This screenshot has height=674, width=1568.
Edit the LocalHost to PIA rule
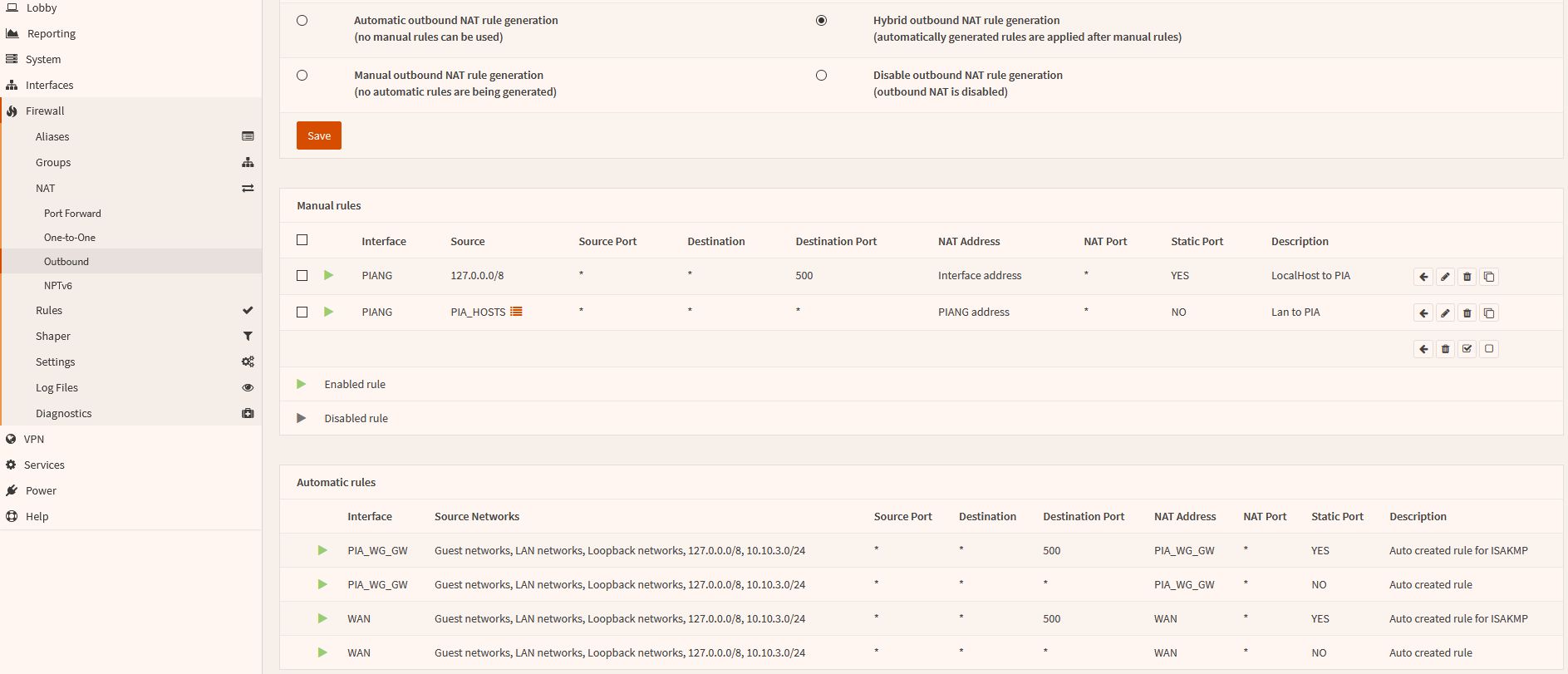pyautogui.click(x=1445, y=277)
